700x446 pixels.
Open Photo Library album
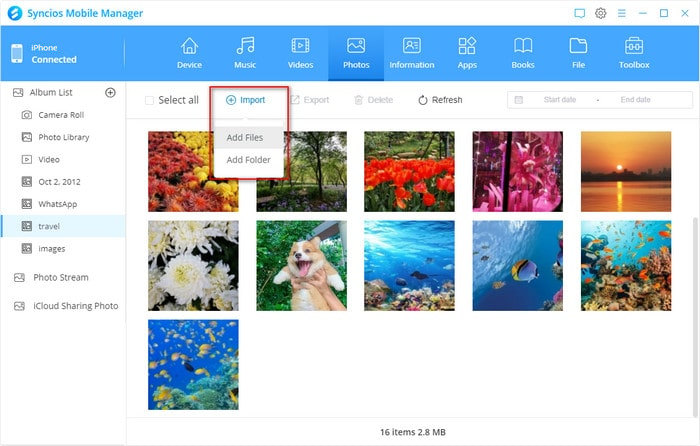click(x=63, y=137)
